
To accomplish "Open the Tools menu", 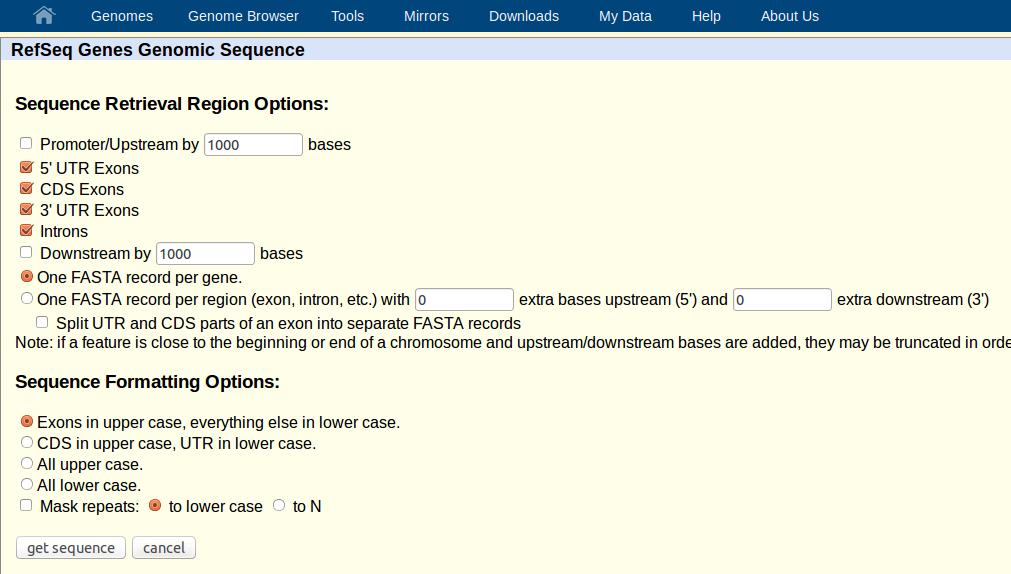I will click(x=348, y=16).
